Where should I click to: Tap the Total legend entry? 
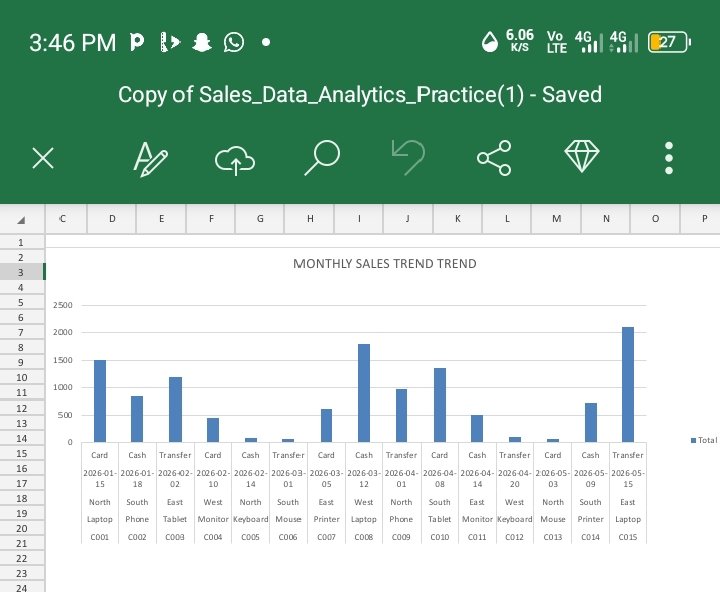click(x=703, y=440)
